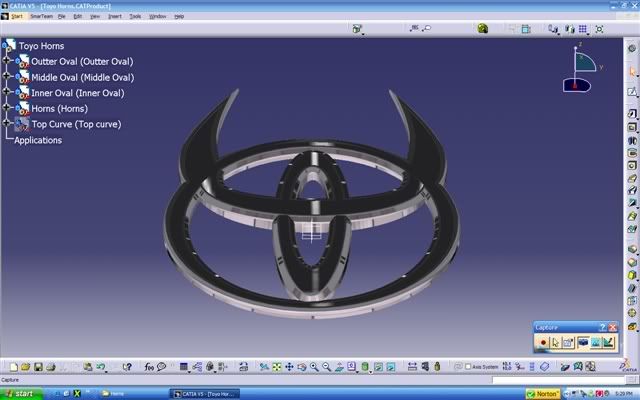Viewport: 640px width, 400px height.
Task: Open the View menu
Action: 95,16
